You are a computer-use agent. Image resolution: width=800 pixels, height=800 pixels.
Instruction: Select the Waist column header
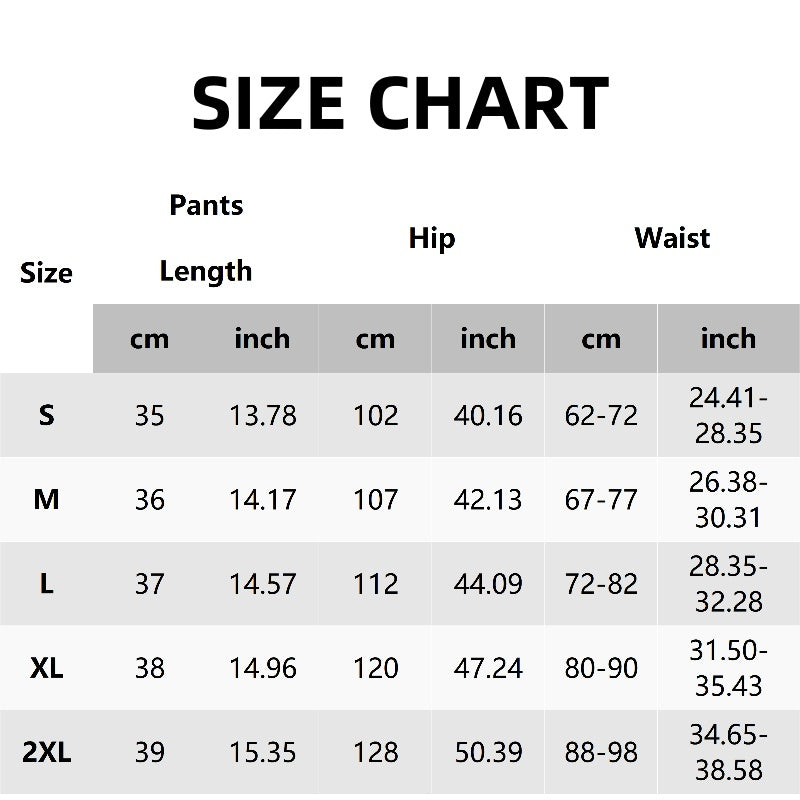[672, 238]
